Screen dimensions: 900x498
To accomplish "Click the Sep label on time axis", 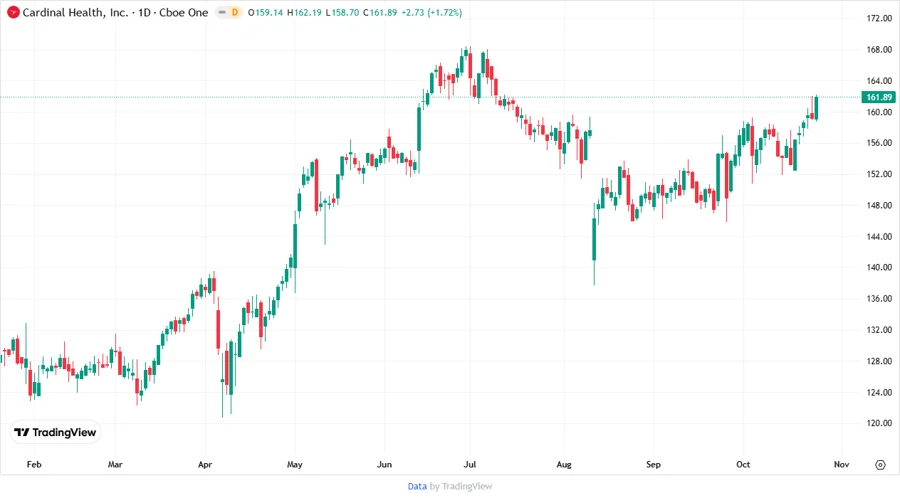I will (x=653, y=465).
